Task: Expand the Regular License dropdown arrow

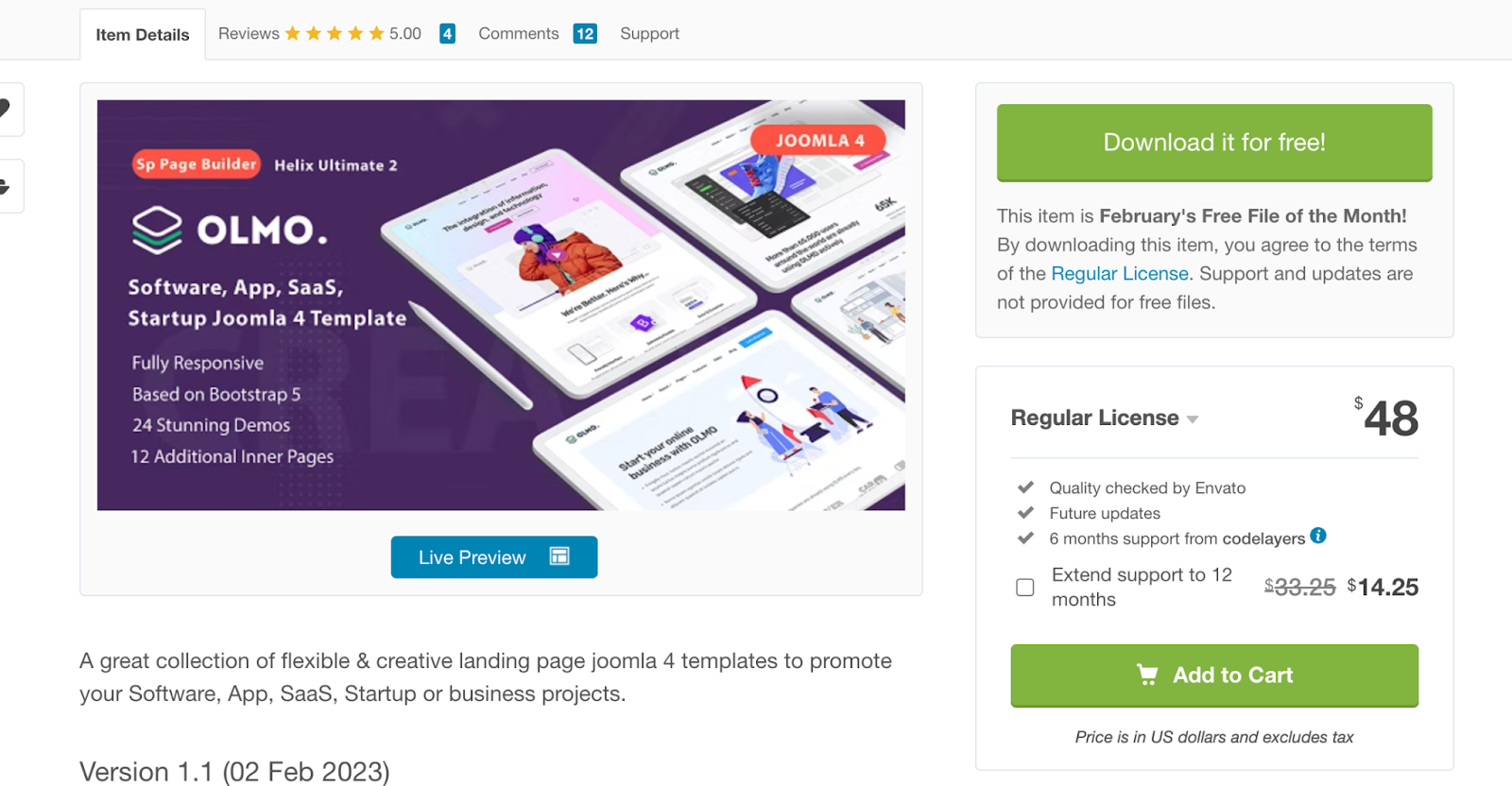Action: tap(1193, 419)
